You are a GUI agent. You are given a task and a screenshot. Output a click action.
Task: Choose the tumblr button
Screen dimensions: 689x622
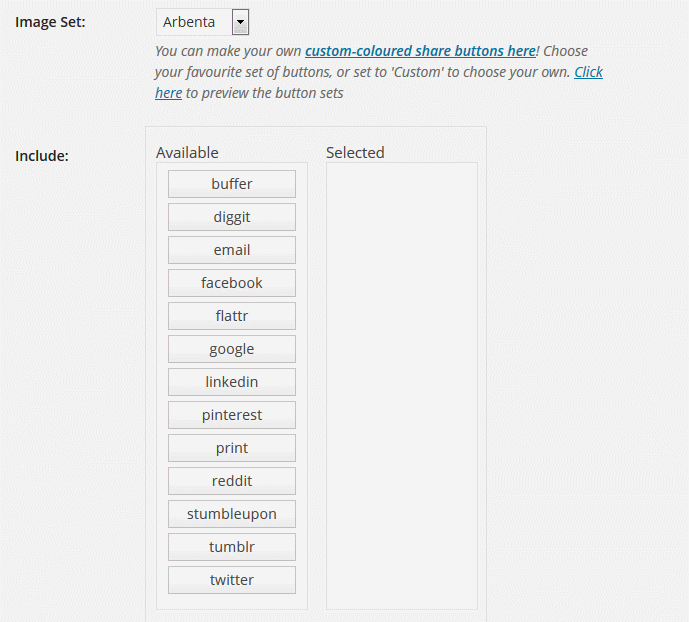[x=232, y=547]
